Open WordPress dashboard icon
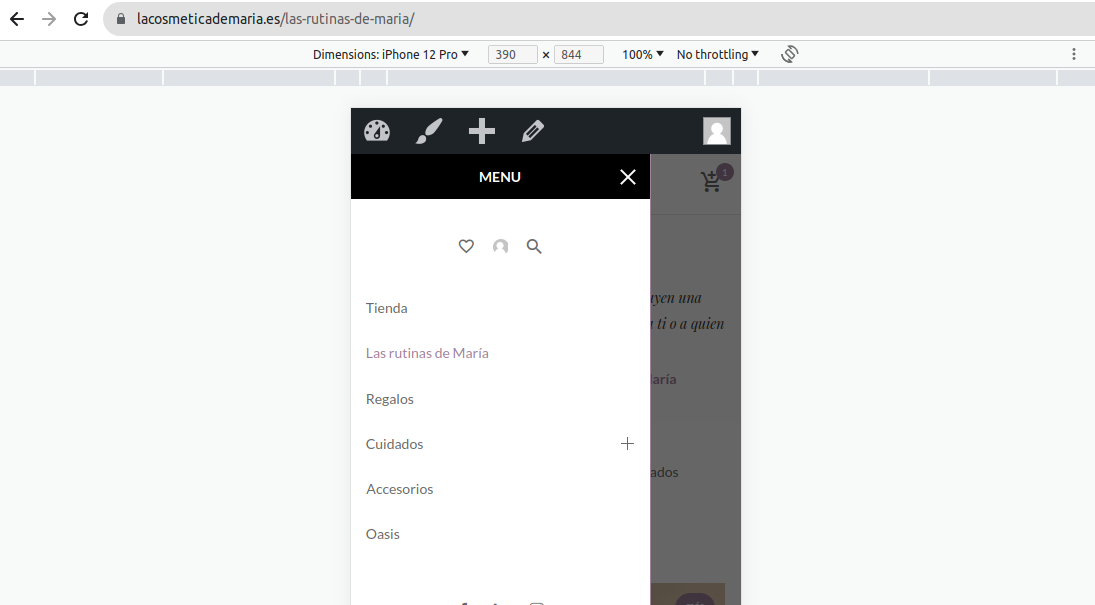Viewport: 1095px width, 605px height. [377, 131]
